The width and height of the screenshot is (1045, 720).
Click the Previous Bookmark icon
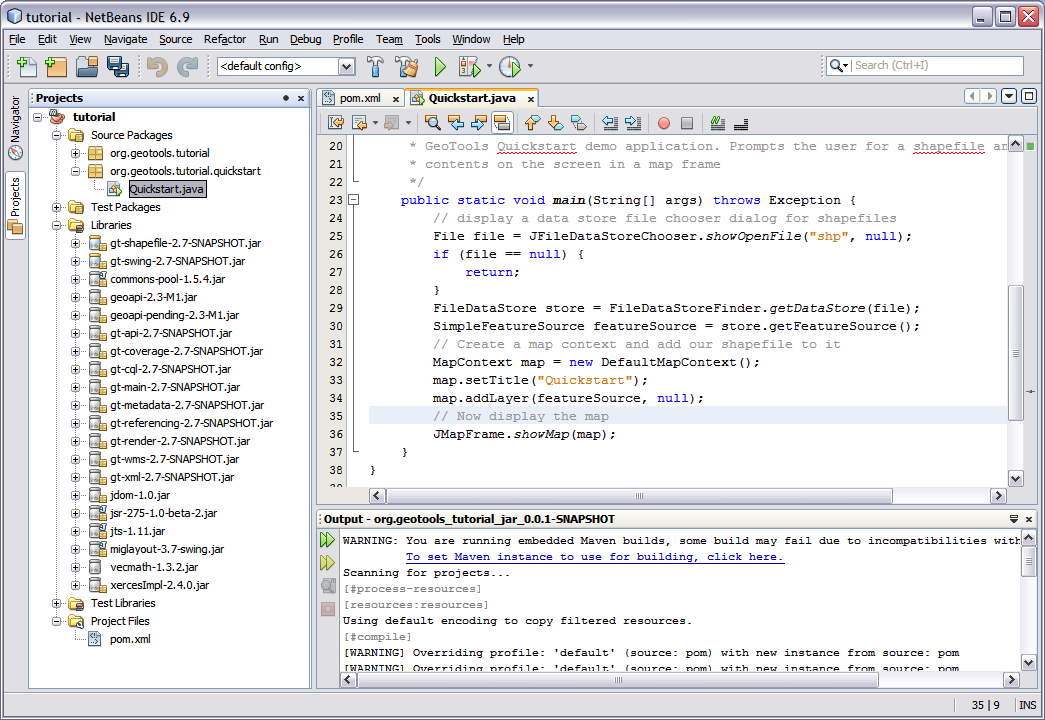pyautogui.click(x=532, y=123)
